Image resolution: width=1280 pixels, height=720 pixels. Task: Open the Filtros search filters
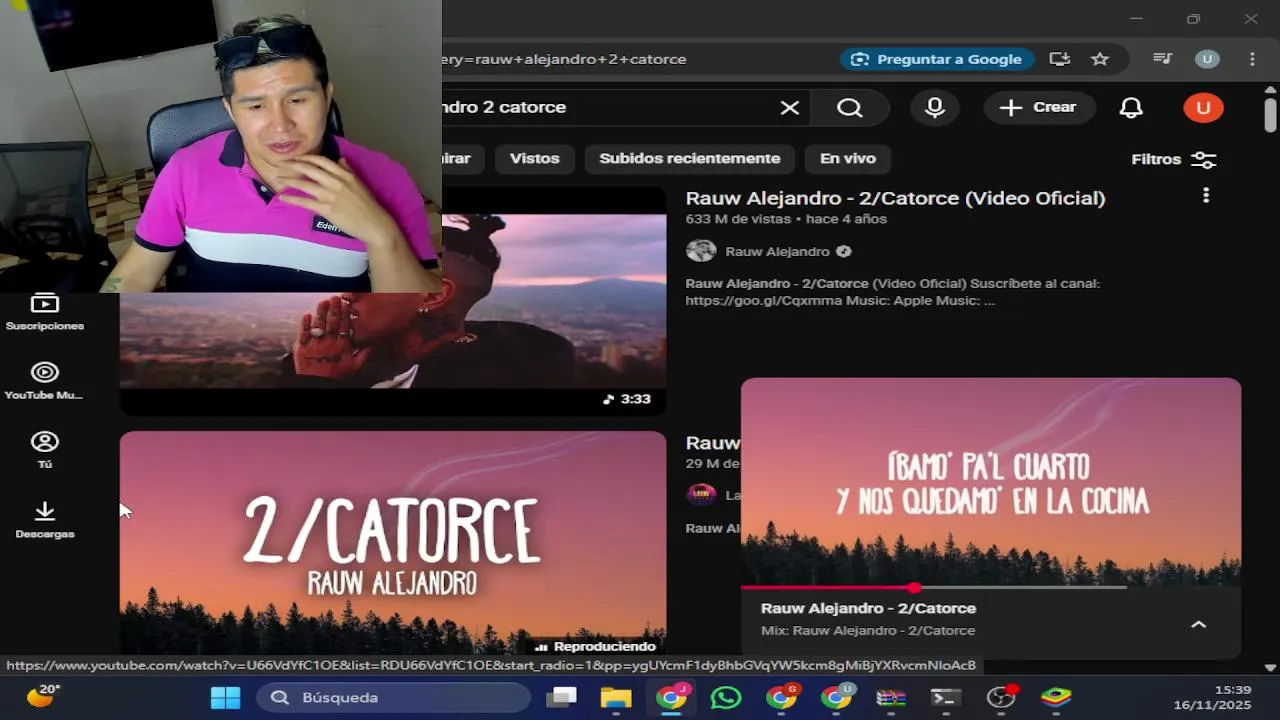(1173, 160)
